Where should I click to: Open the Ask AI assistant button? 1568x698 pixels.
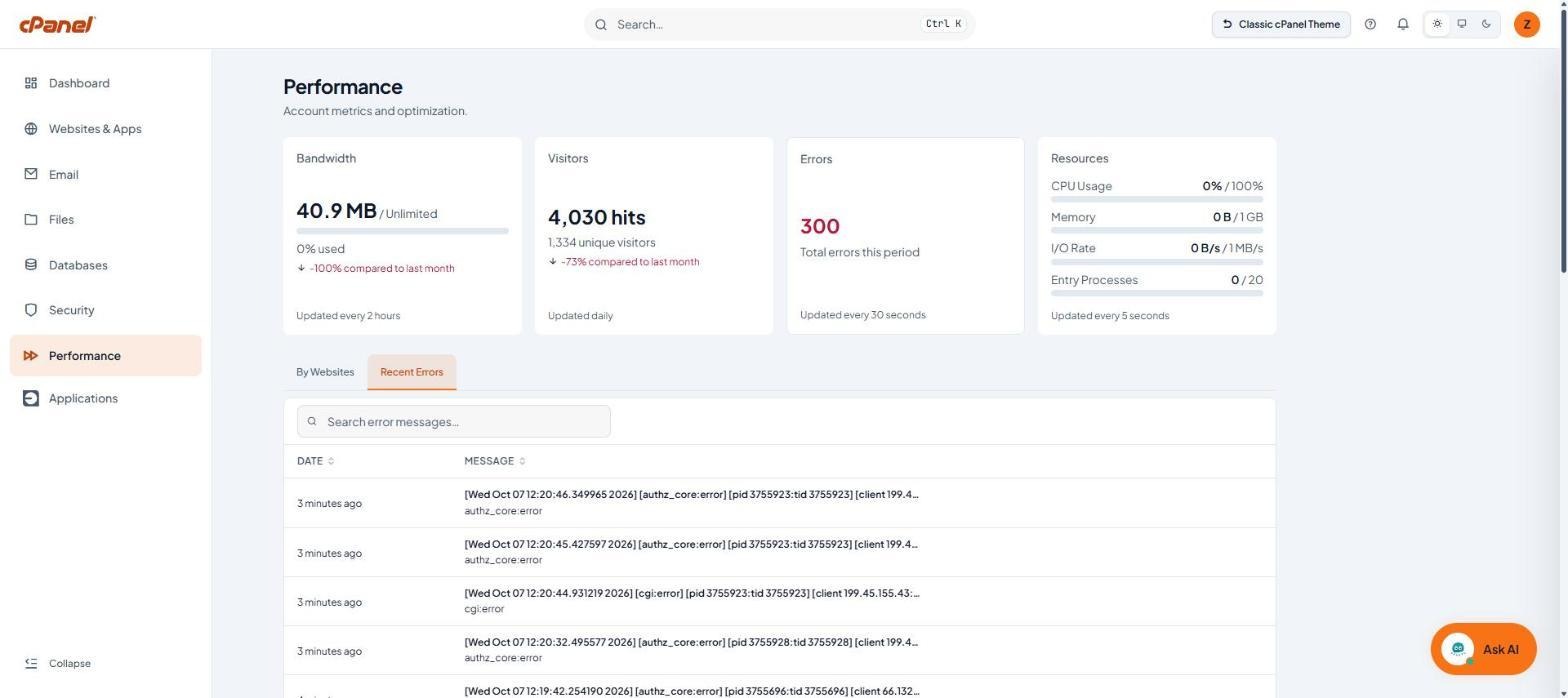pos(1483,649)
